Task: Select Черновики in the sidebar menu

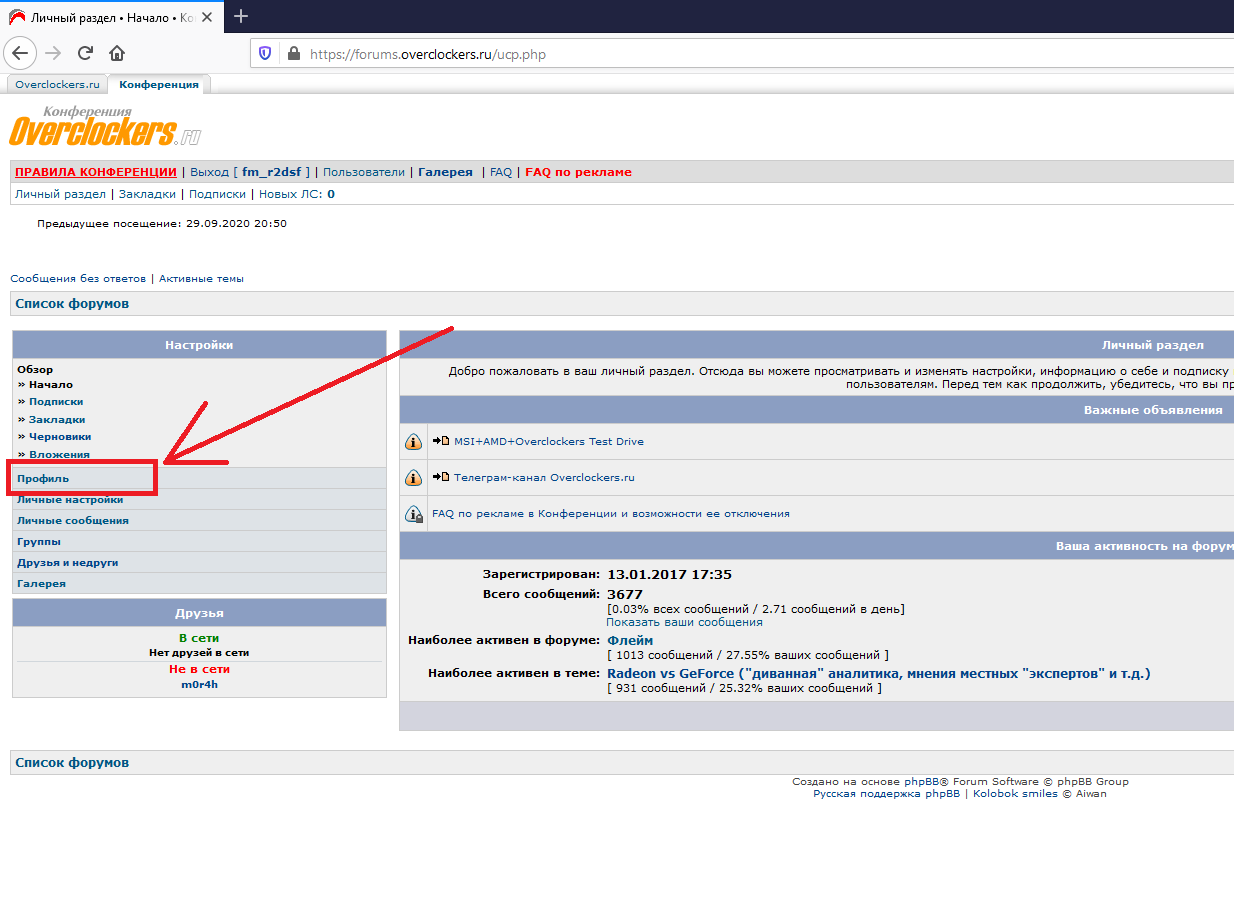Action: (60, 436)
